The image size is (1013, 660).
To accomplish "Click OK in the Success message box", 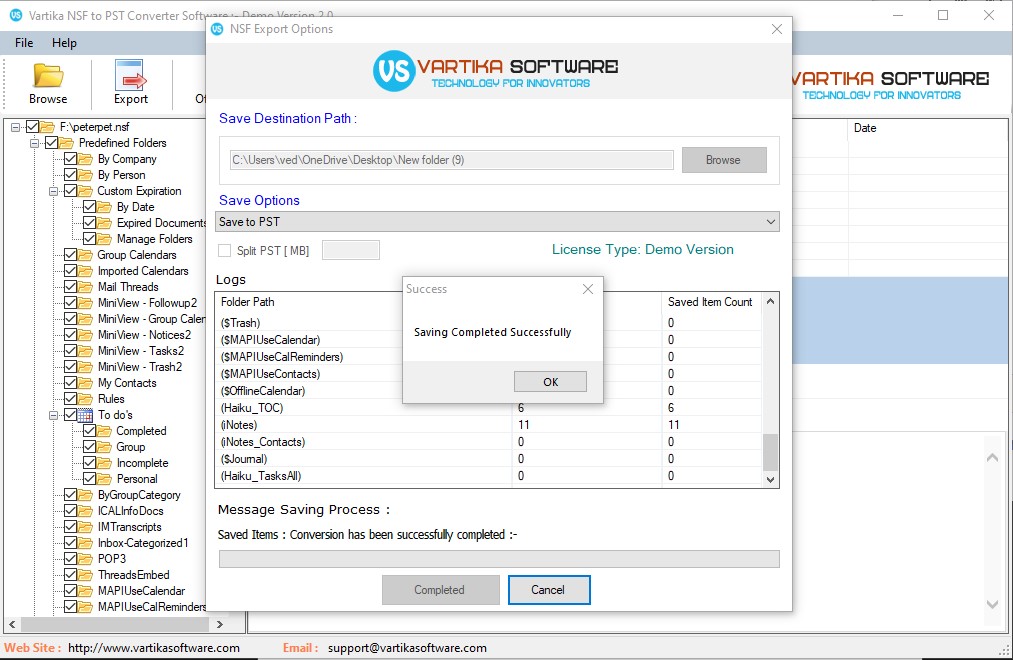I will (x=550, y=382).
